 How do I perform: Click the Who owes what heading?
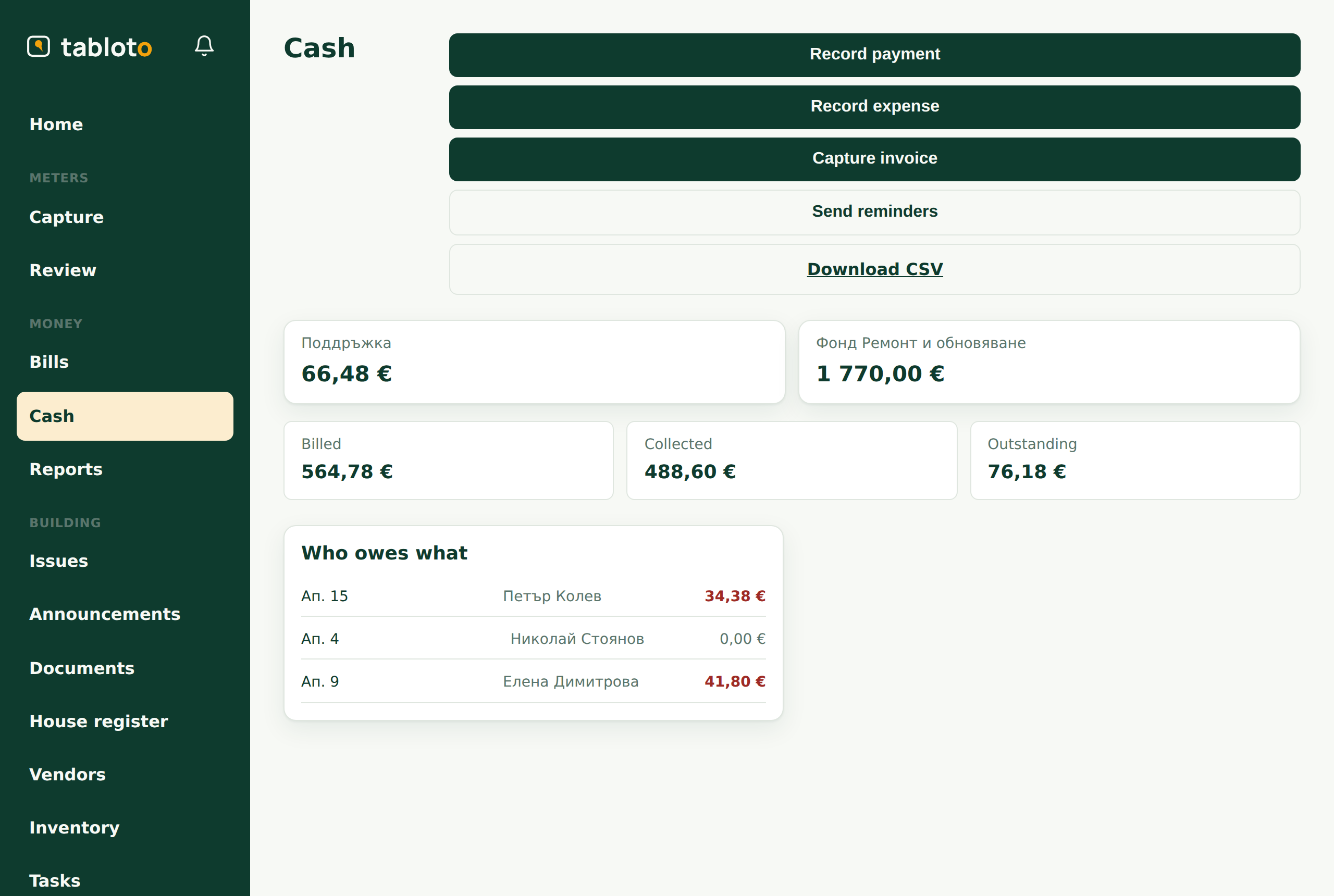click(x=384, y=553)
